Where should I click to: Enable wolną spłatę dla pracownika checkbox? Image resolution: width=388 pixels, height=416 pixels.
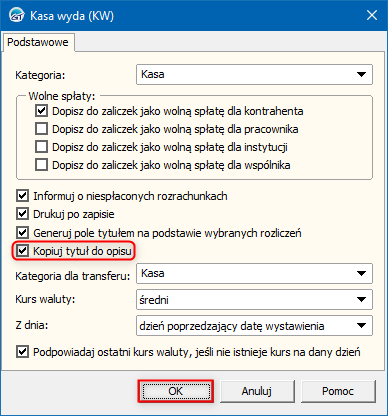41,129
